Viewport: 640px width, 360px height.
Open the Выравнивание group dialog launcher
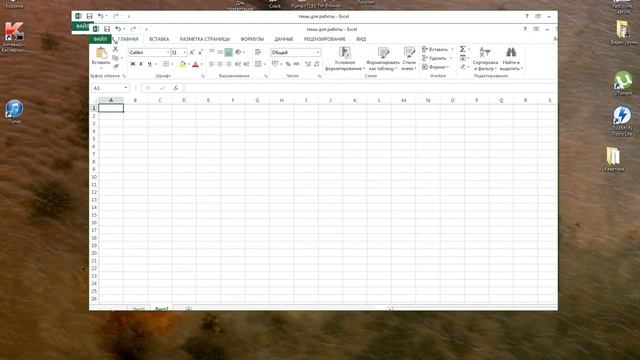(x=266, y=76)
